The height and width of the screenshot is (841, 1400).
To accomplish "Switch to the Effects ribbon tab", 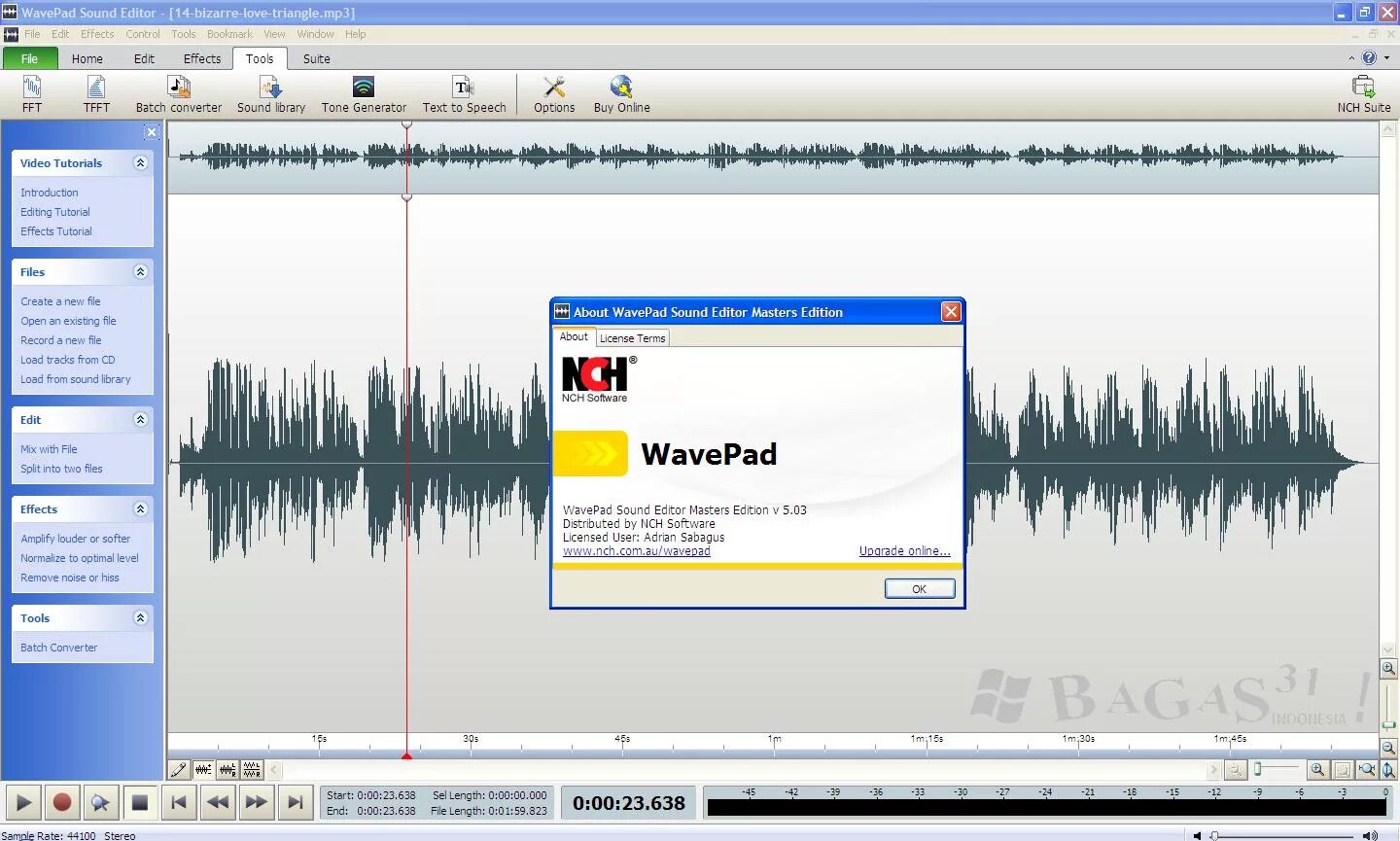I will point(202,58).
